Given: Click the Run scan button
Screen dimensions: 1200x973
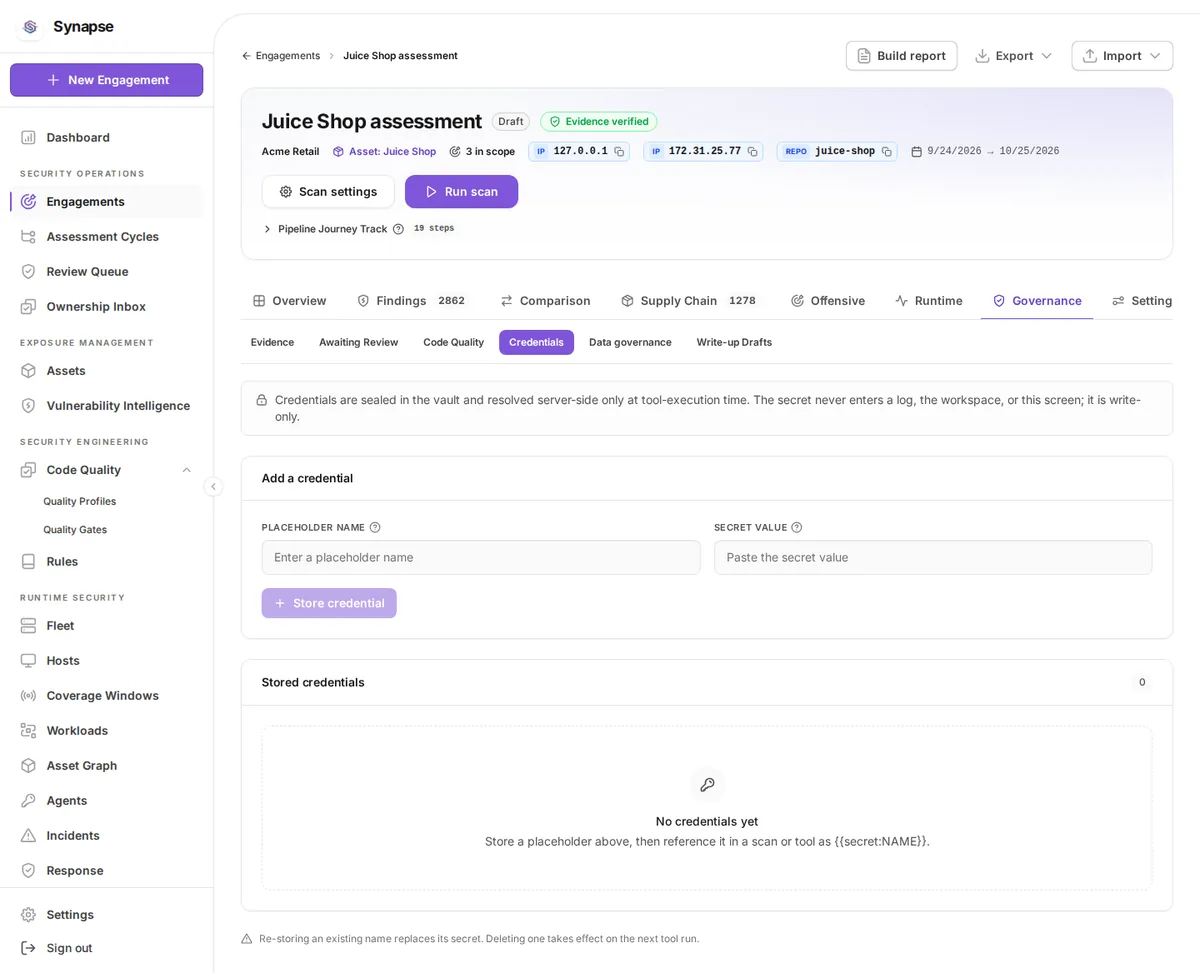Looking at the screenshot, I should [x=461, y=192].
